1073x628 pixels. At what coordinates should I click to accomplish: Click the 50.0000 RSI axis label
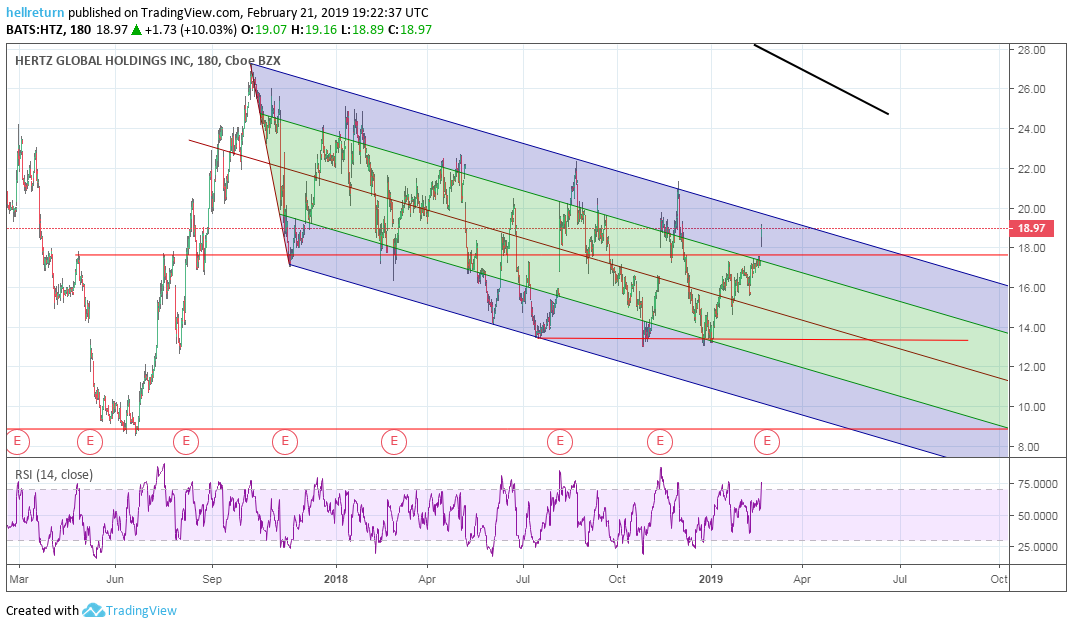[x=1038, y=516]
